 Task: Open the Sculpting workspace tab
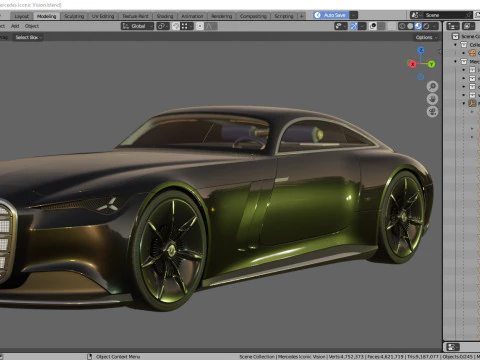74,16
